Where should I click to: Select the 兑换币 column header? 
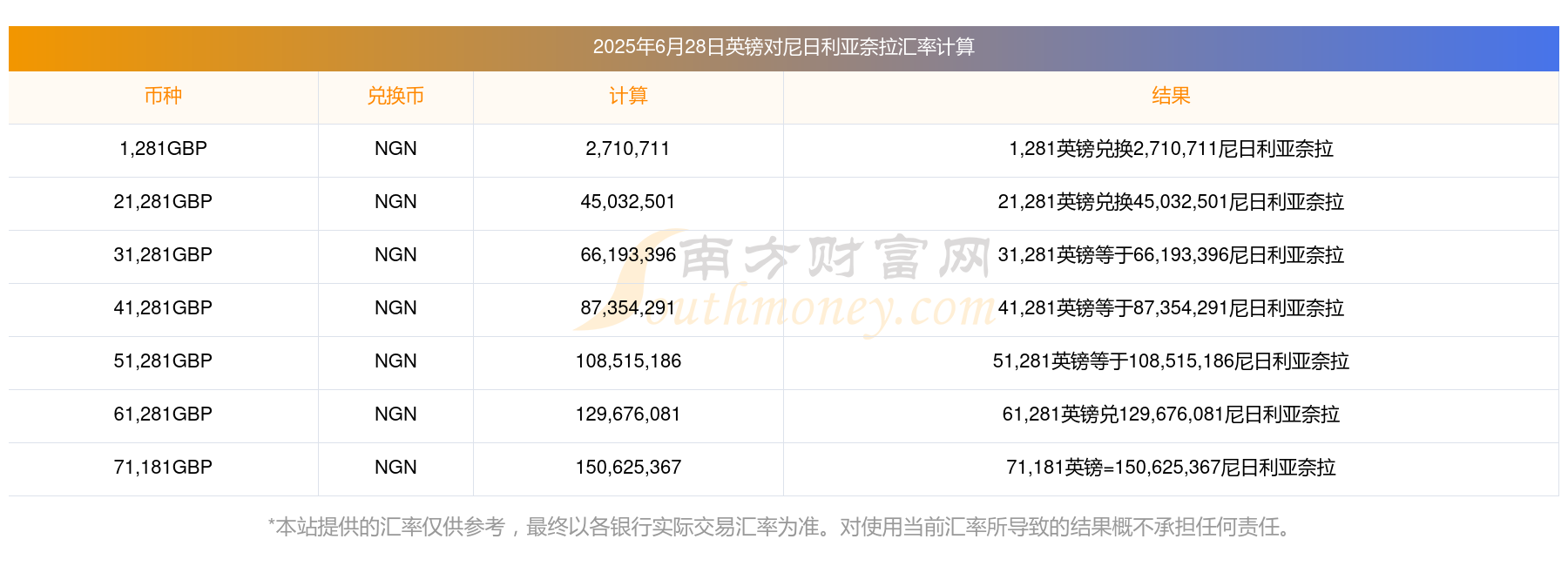tap(395, 96)
